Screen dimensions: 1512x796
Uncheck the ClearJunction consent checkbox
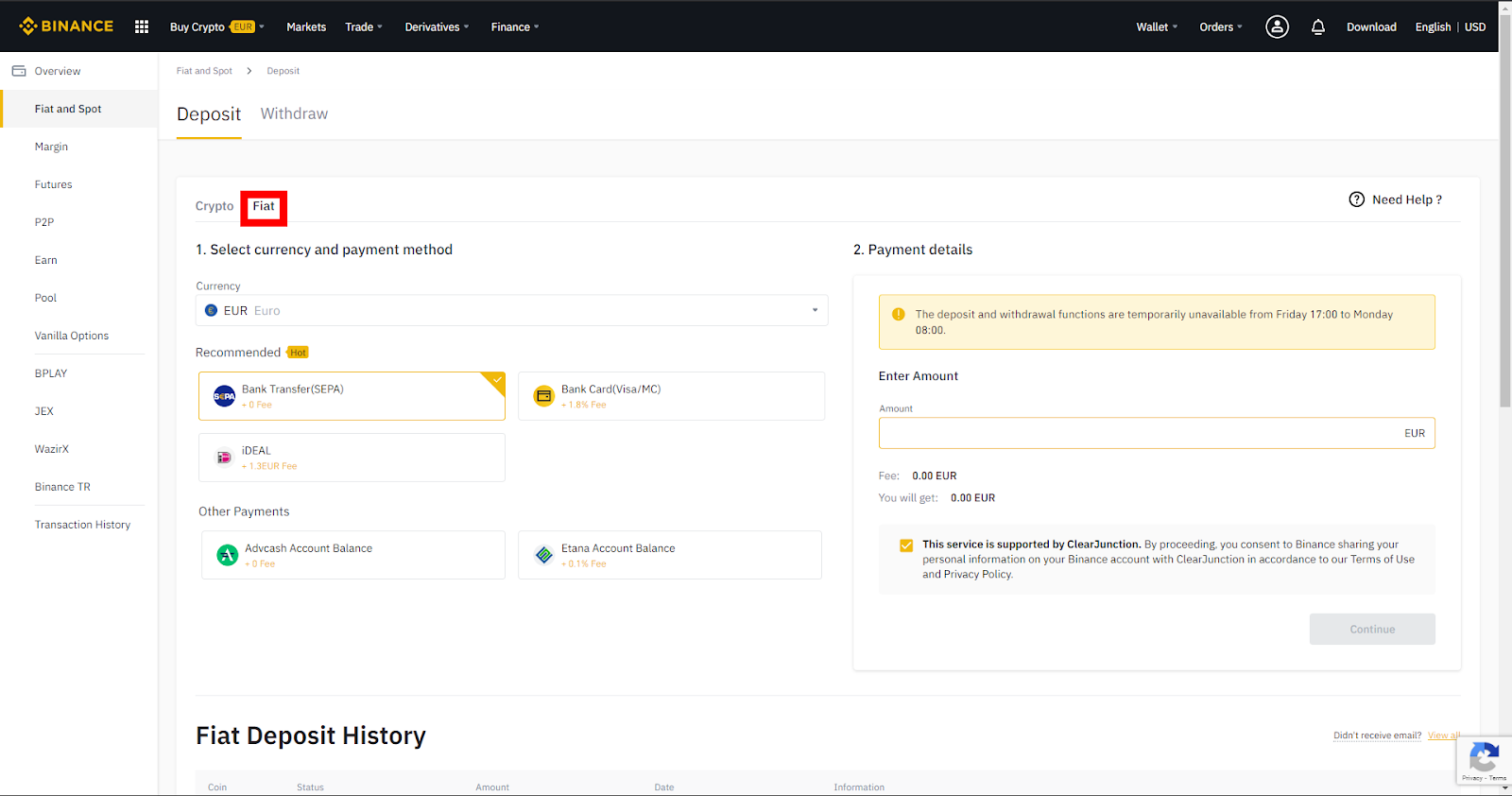coord(906,545)
